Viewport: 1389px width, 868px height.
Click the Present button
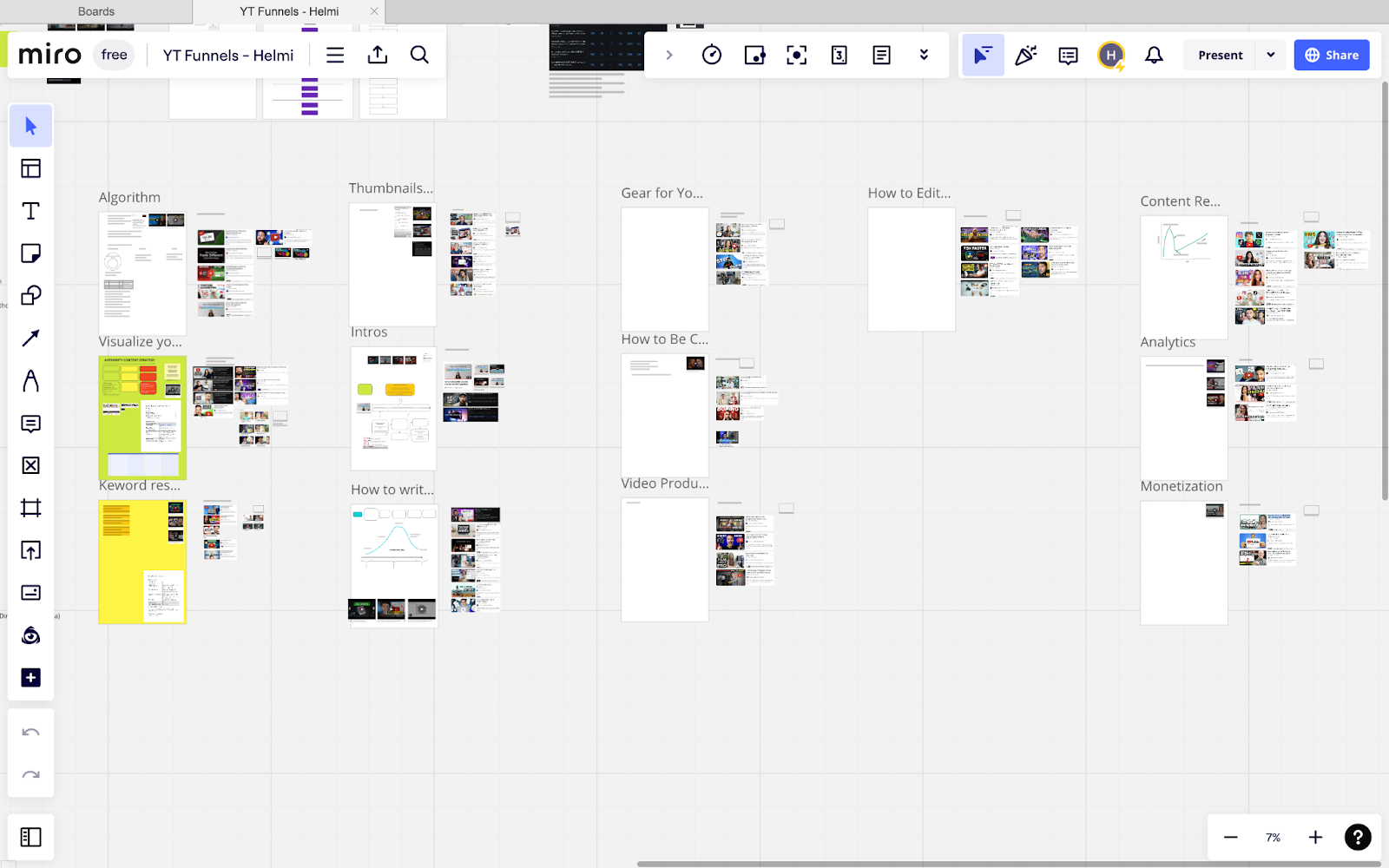(x=1221, y=56)
